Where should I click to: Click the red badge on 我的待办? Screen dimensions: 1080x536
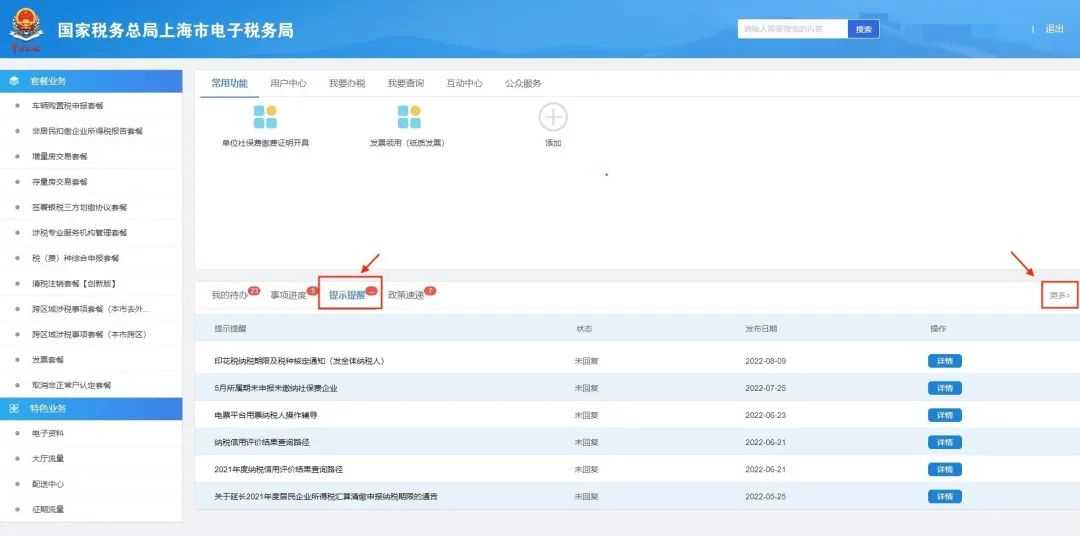[x=254, y=290]
